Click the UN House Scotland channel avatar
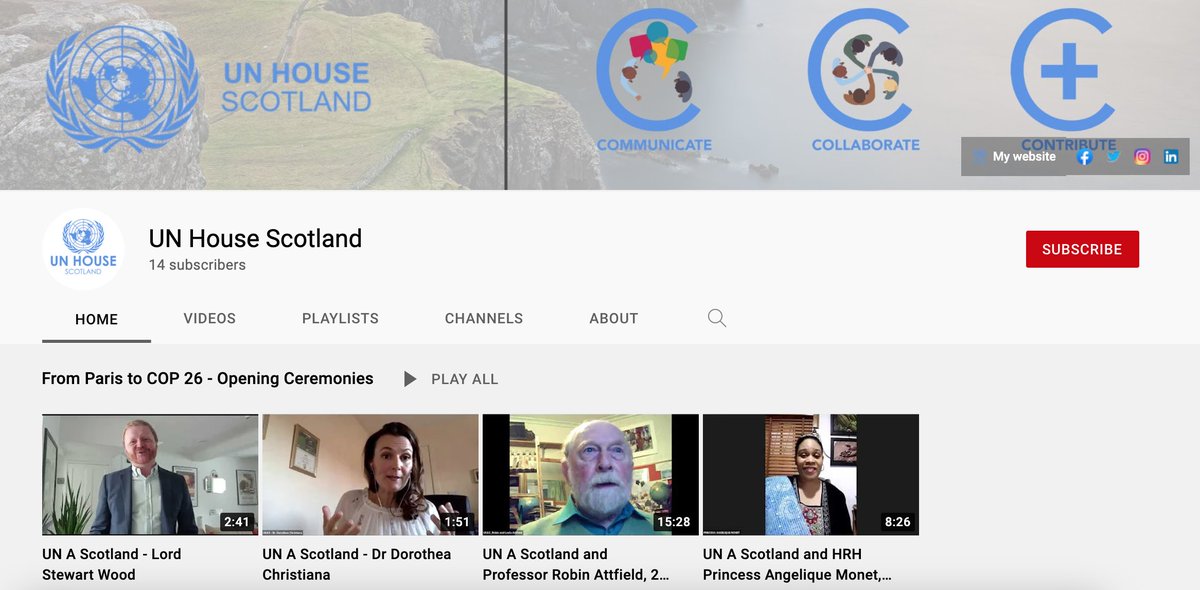Viewport: 1200px width, 590px height. [83, 249]
